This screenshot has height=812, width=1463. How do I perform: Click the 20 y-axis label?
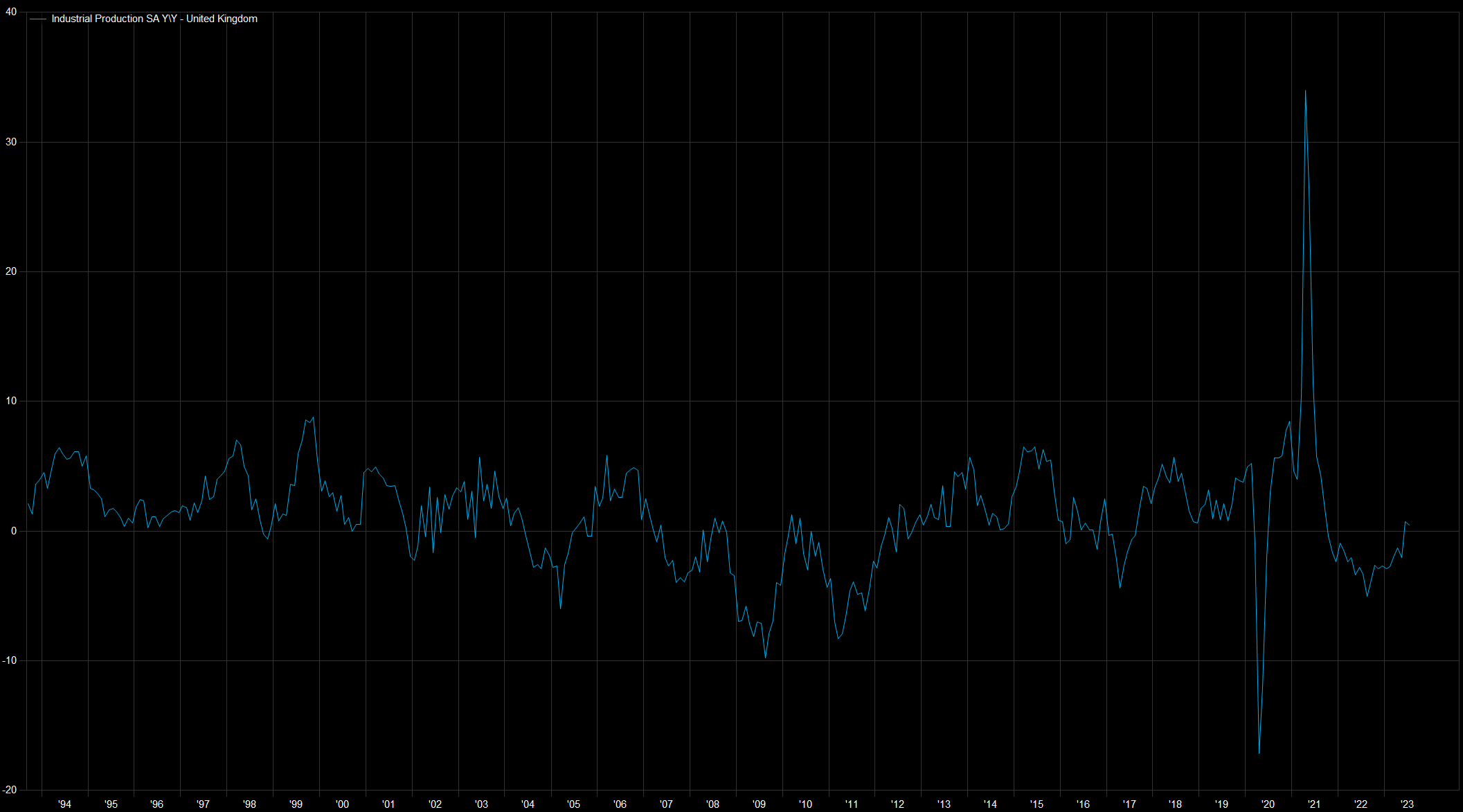pos(11,271)
